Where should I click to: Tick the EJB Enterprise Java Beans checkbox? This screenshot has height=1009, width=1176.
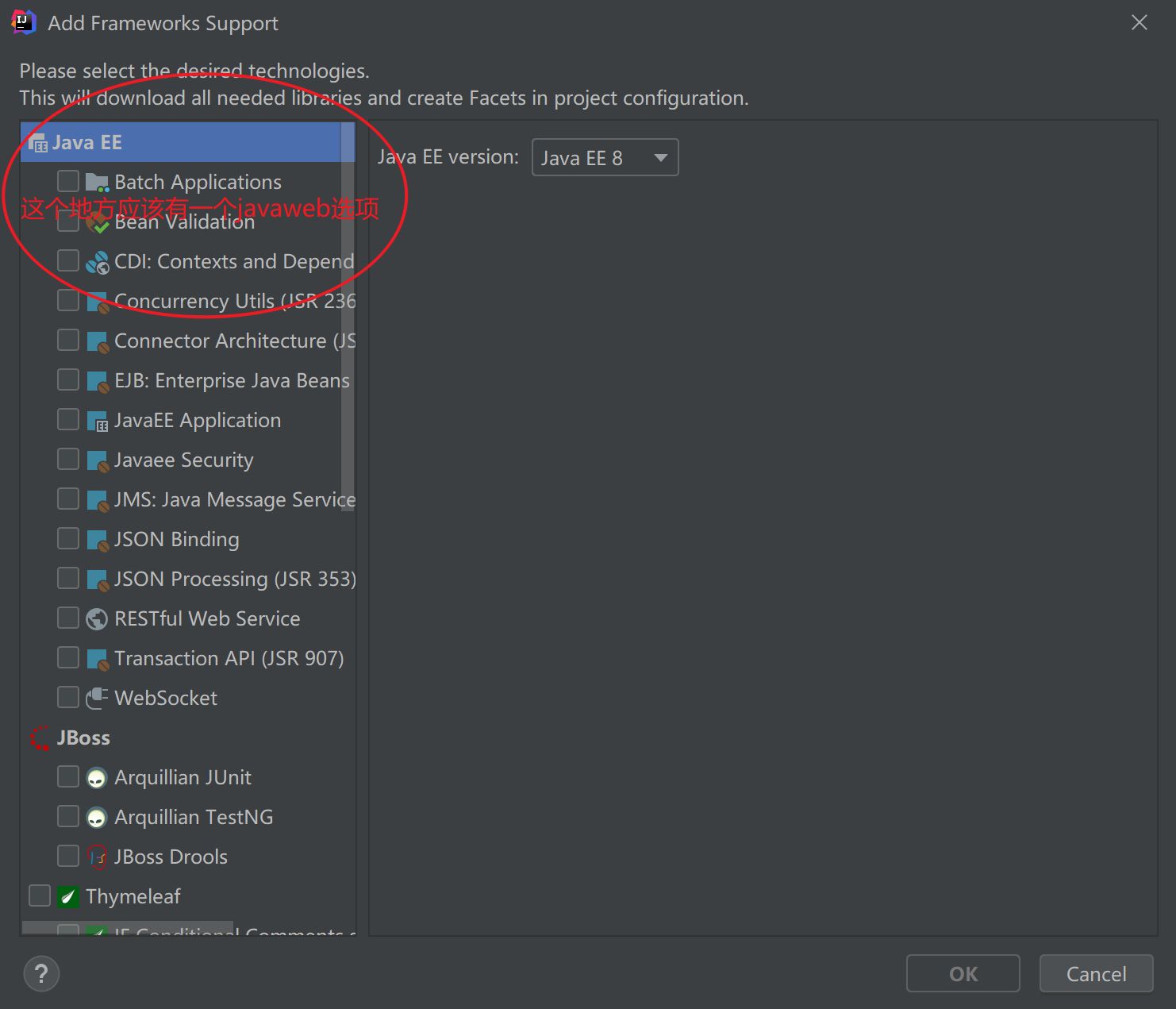click(x=68, y=379)
